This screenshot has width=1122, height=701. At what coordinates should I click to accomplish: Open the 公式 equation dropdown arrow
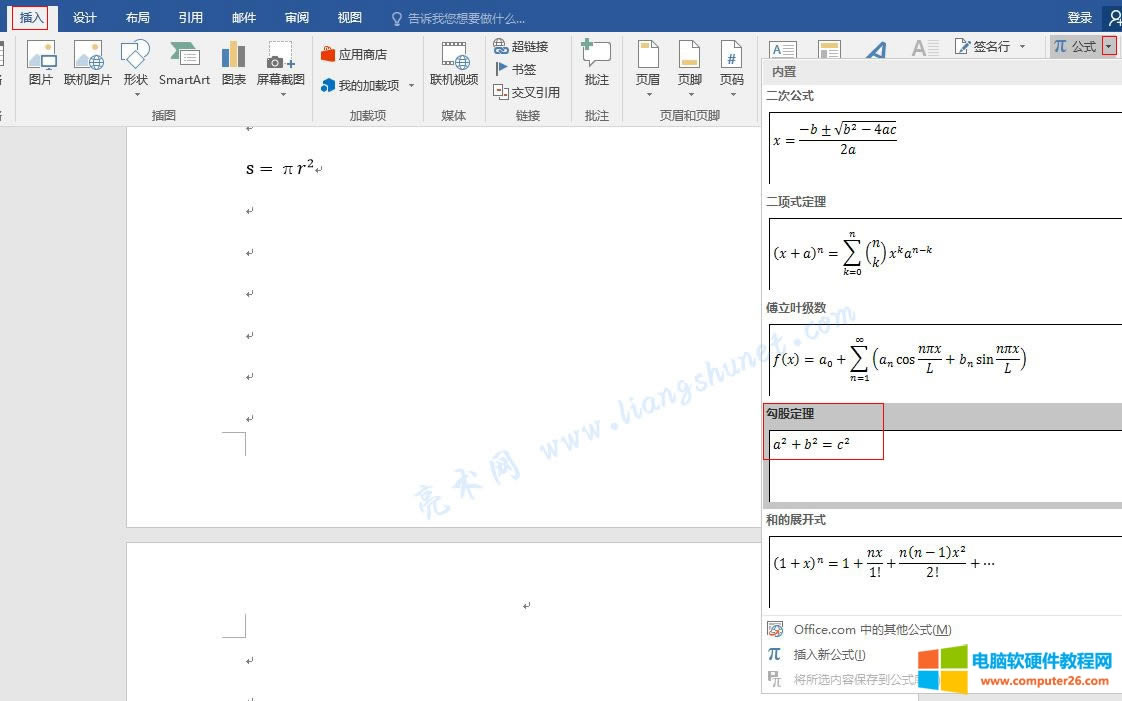1109,45
